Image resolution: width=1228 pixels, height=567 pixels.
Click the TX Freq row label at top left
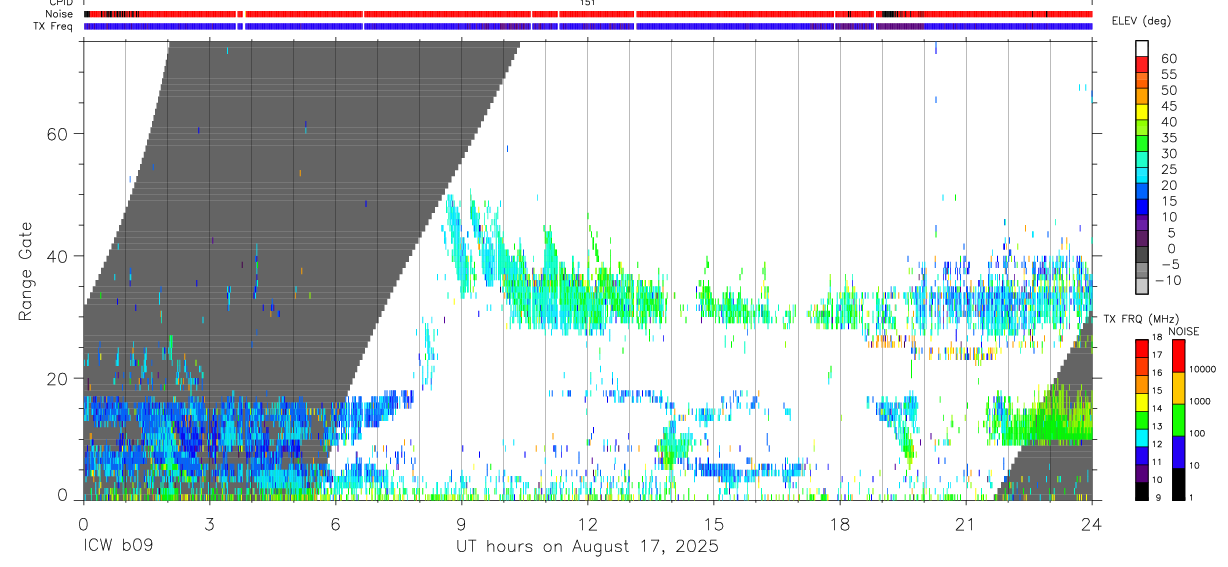pyautogui.click(x=53, y=26)
